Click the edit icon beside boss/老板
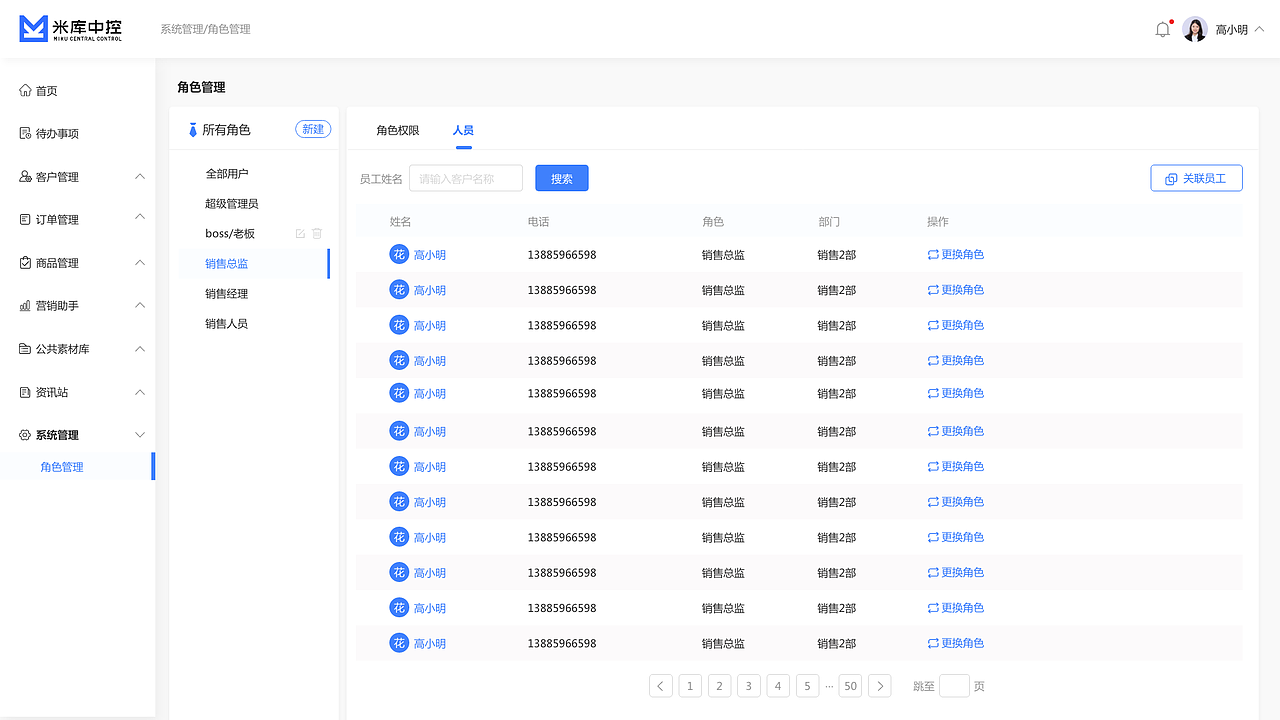The image size is (1280, 720). coord(300,234)
